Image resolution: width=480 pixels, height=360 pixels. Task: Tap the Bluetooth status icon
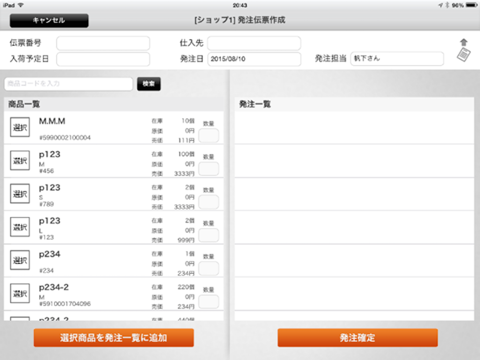[x=447, y=5]
